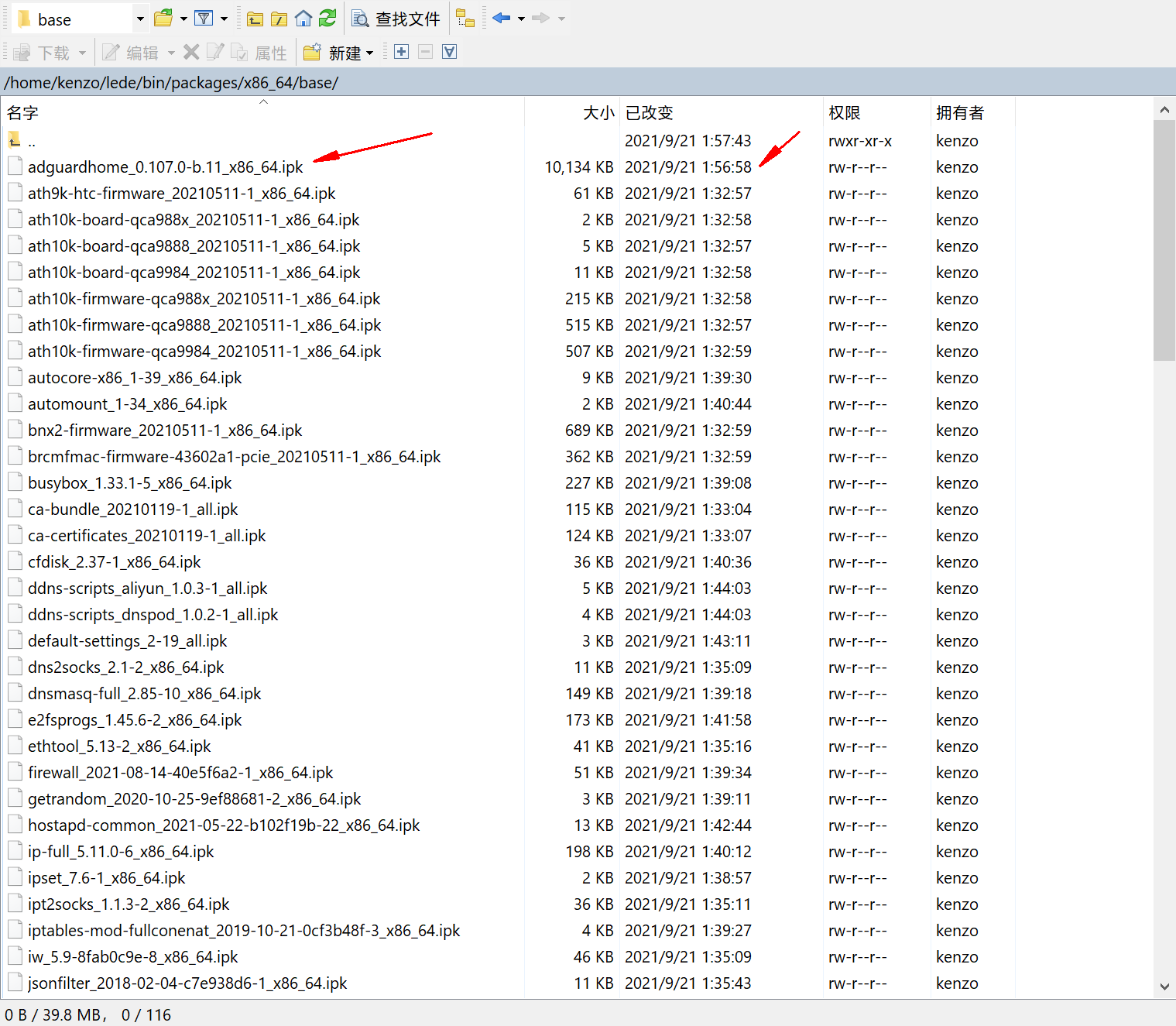
Task: Select the adguardhome ipk file
Action: pos(165,166)
